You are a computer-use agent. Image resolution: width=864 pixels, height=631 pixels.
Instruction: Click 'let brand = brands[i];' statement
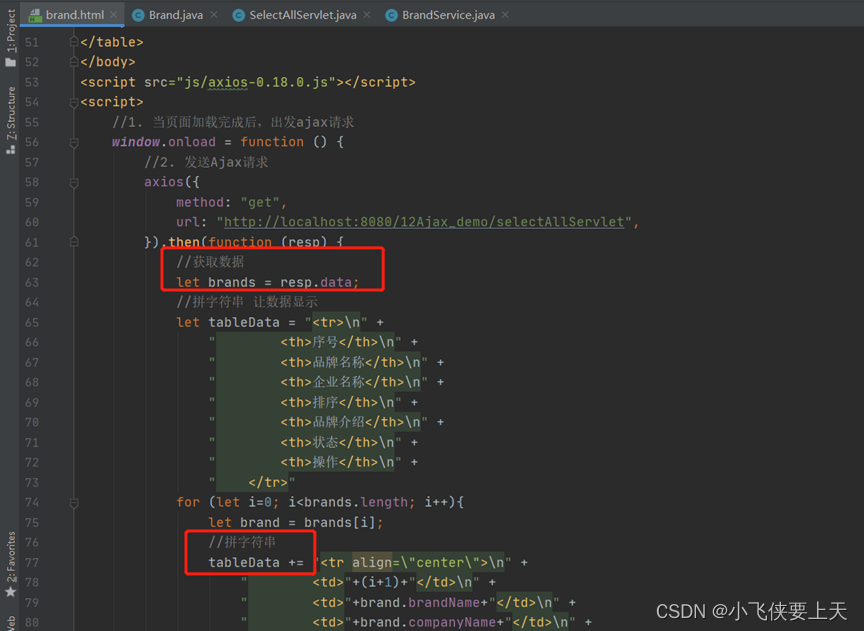(295, 522)
